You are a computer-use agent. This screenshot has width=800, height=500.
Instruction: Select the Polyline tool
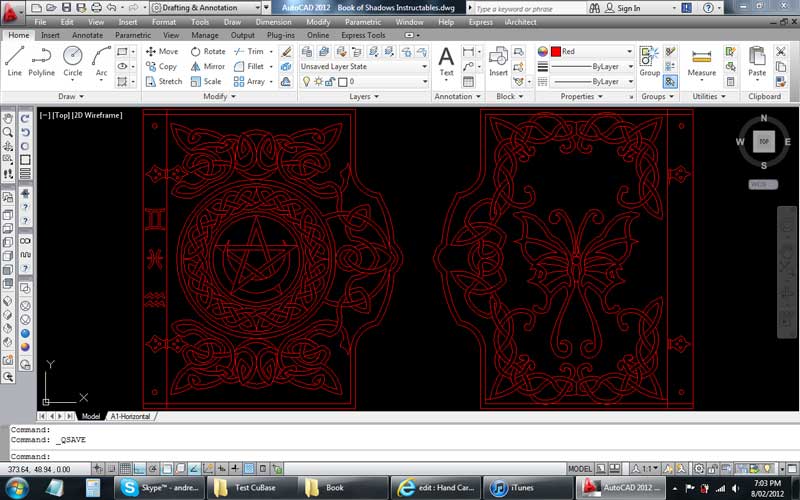pos(41,61)
